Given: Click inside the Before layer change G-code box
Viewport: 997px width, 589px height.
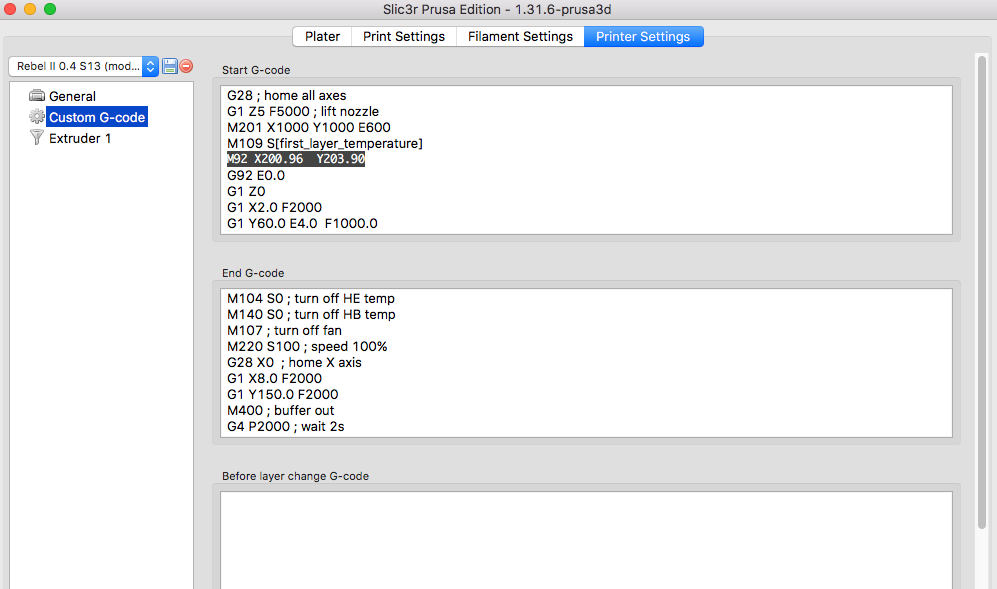Looking at the screenshot, I should point(585,540).
